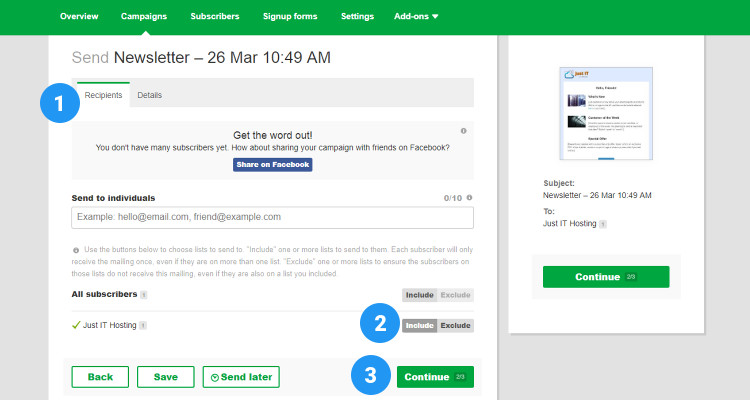750x400 pixels.
Task: Click the count badge beside Just IT Hosting list
Action: (143, 325)
